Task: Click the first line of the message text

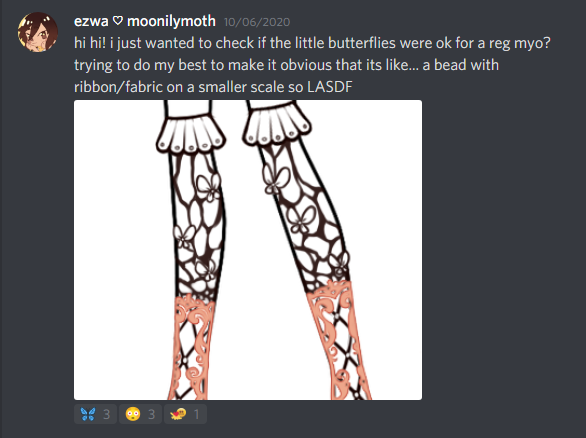Action: point(312,43)
